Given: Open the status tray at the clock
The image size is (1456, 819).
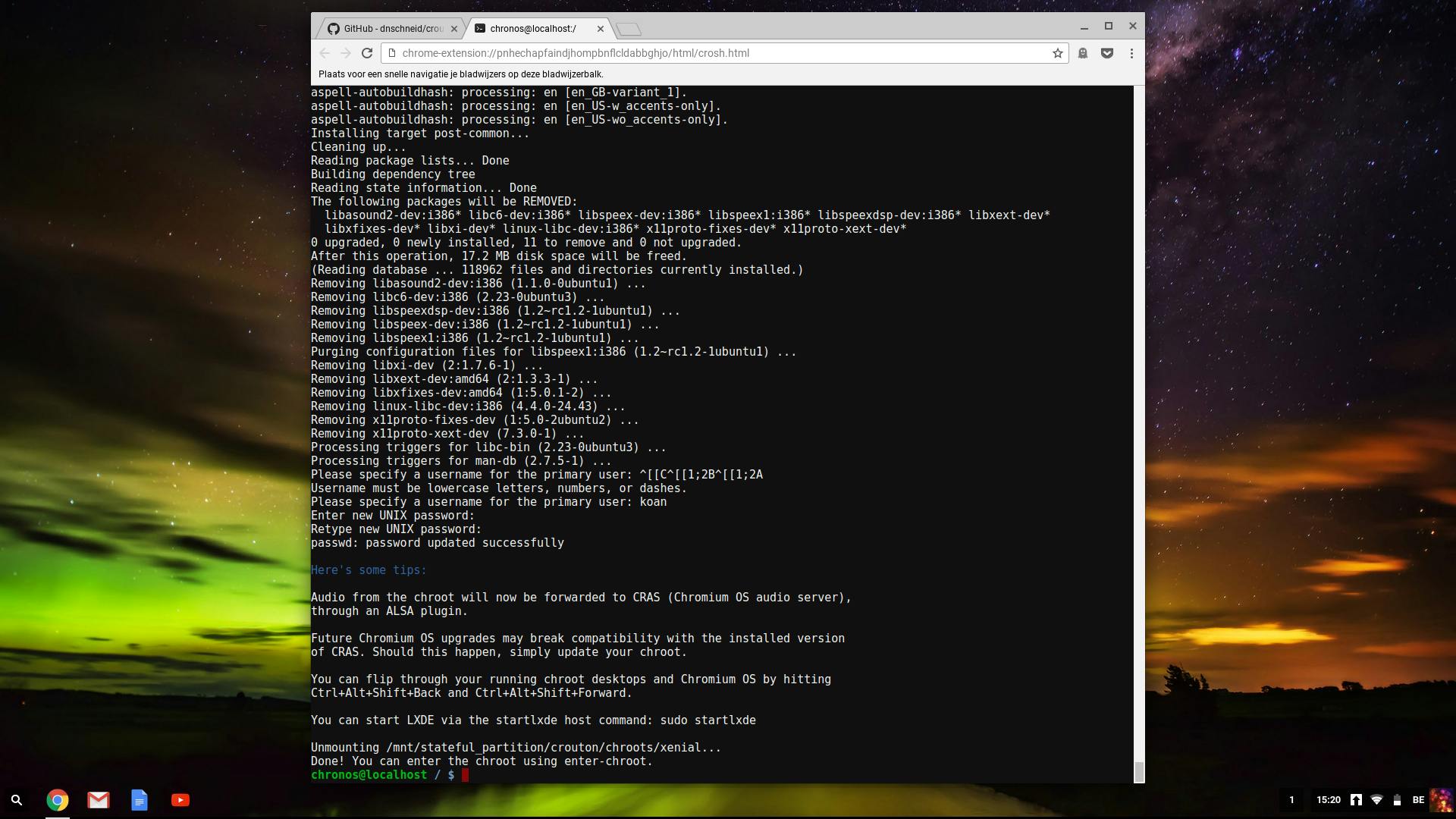Looking at the screenshot, I should pos(1329,800).
